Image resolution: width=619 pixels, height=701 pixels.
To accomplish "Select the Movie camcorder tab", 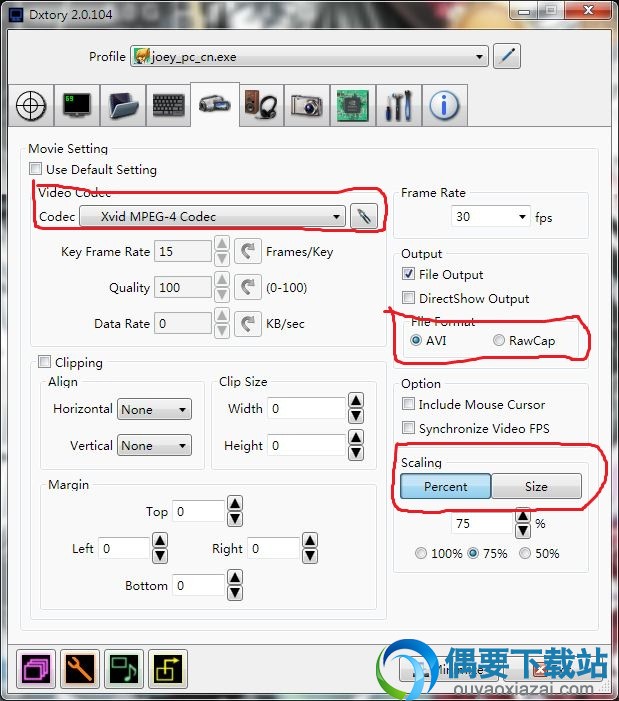I will 215,105.
